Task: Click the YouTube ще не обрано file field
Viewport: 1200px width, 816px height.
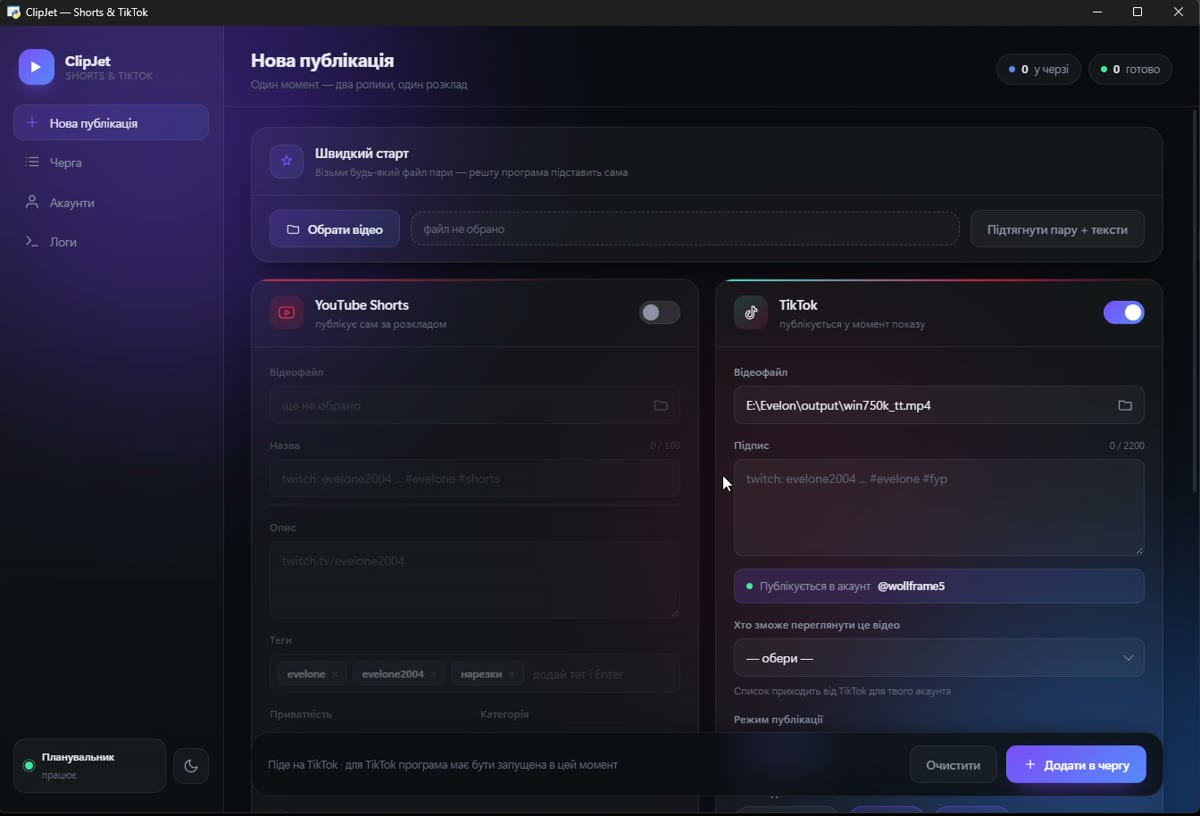Action: tap(474, 406)
